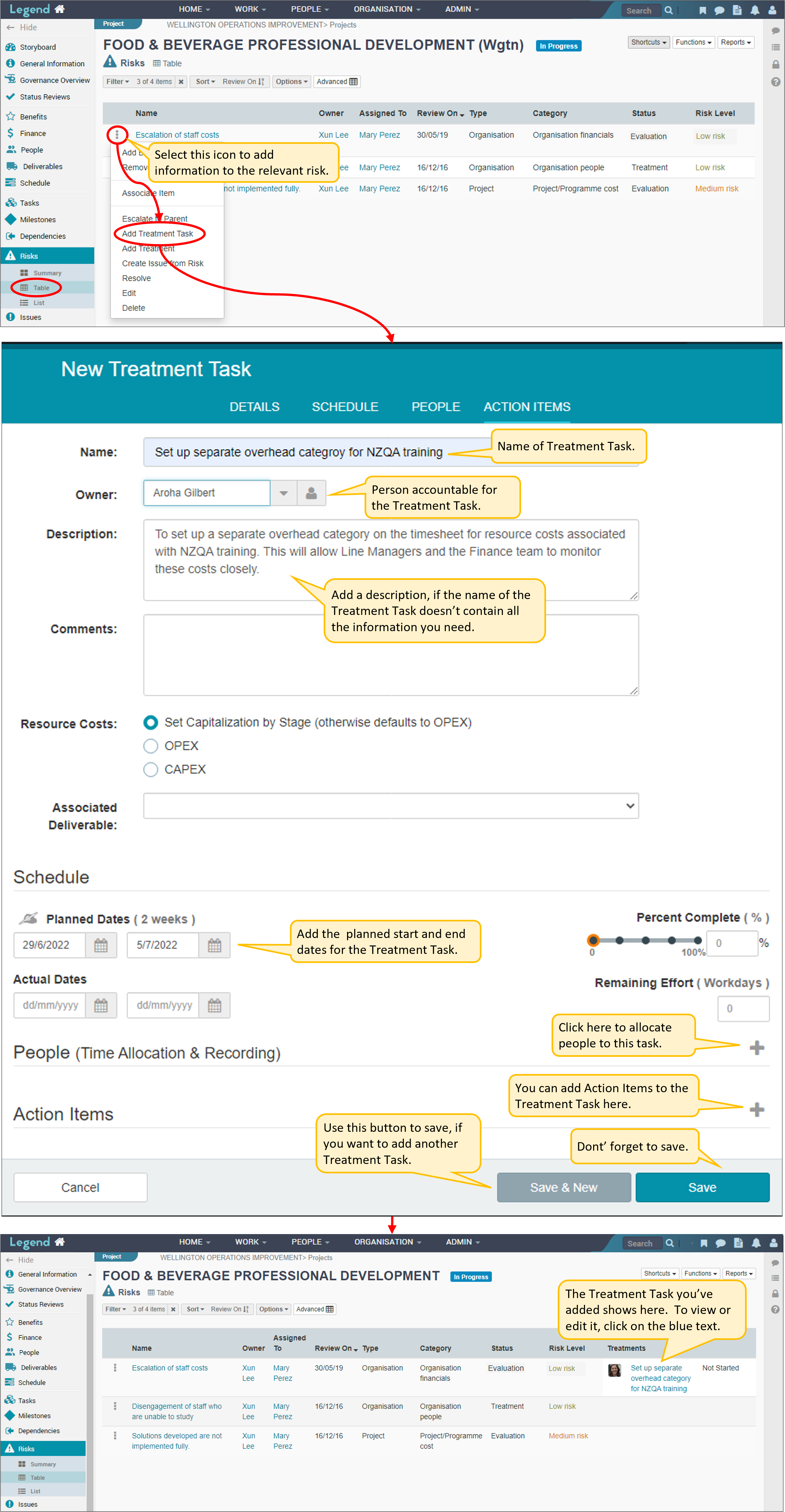
Task: Click the Save & New button
Action: coord(564,1187)
